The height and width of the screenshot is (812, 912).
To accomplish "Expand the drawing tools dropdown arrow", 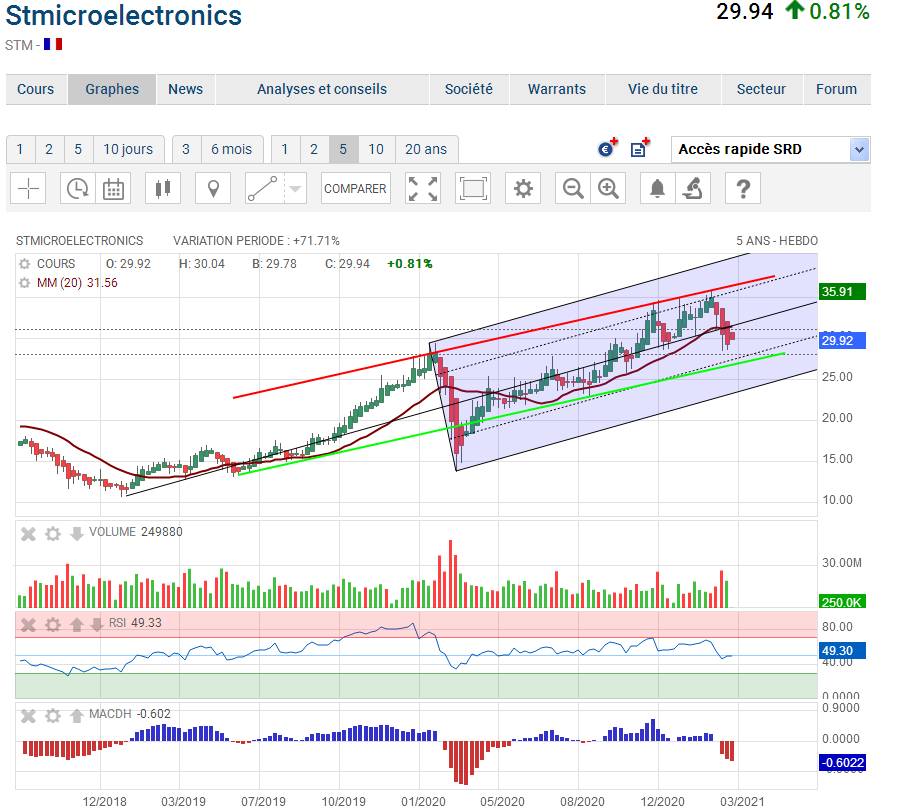I will (295, 188).
